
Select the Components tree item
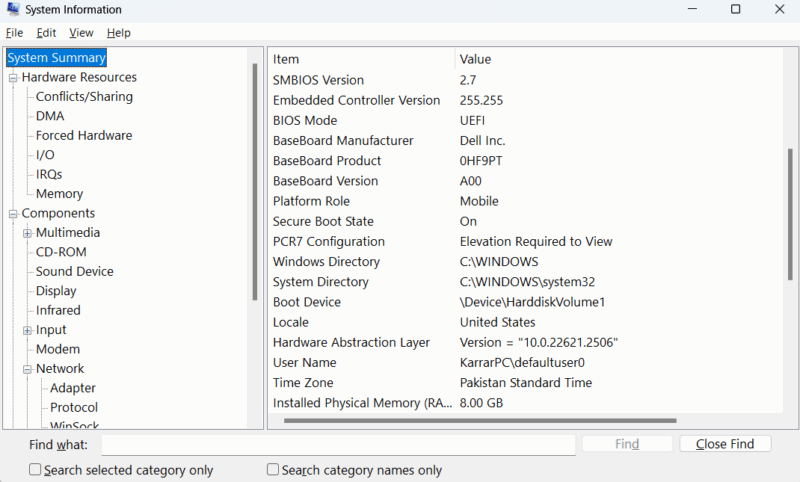[58, 213]
